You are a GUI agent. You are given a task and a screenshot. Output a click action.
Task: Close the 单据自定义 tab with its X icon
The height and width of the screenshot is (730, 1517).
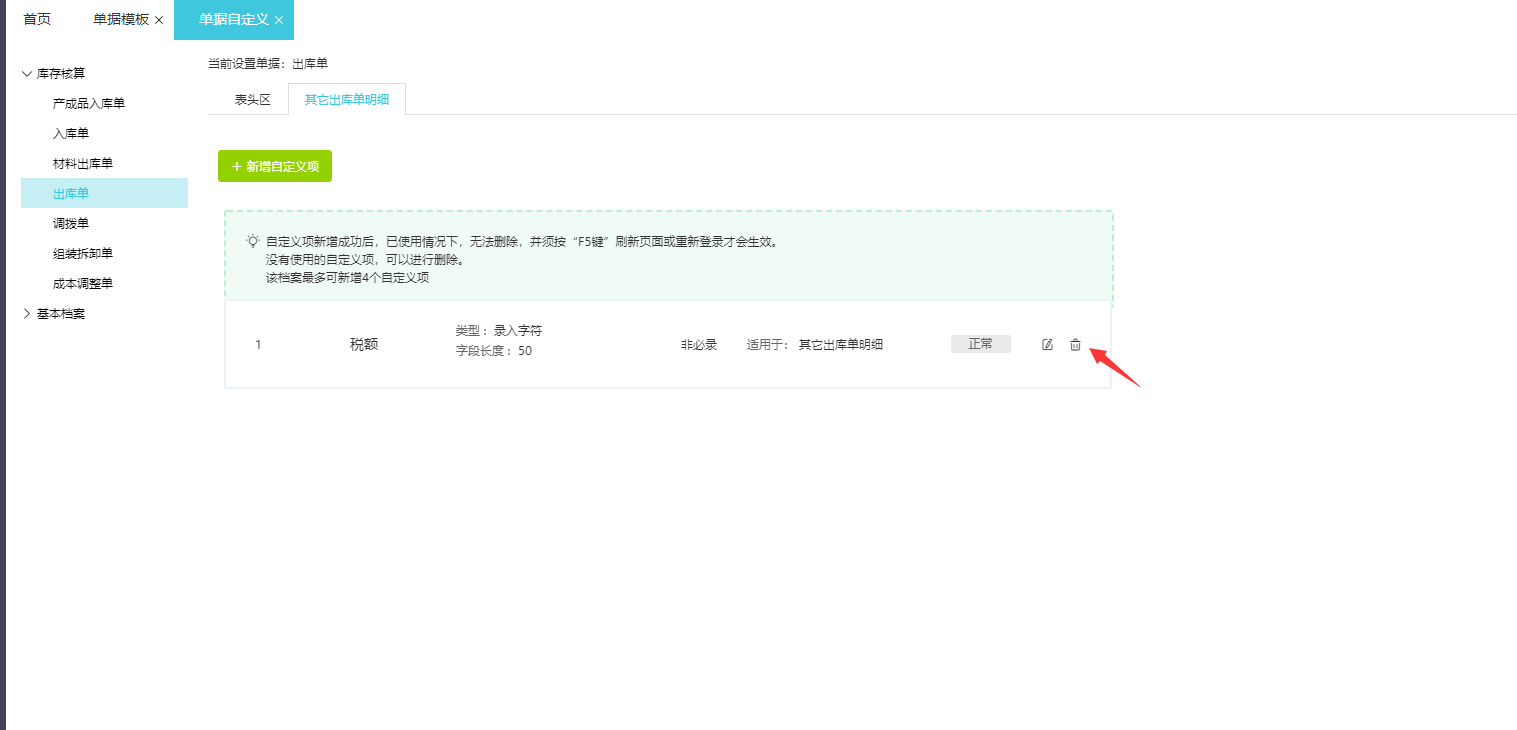point(281,19)
